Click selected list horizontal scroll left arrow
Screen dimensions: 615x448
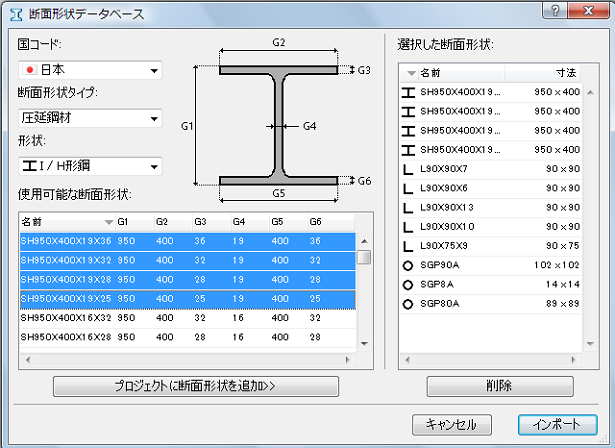[x=408, y=360]
